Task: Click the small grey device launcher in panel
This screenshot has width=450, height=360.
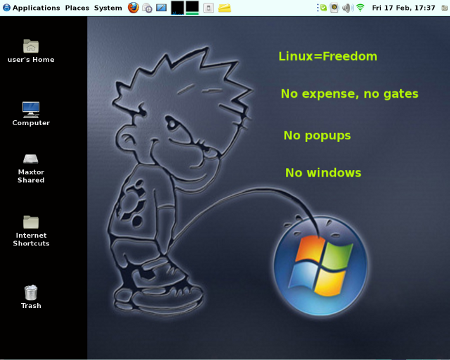Action: [208, 8]
